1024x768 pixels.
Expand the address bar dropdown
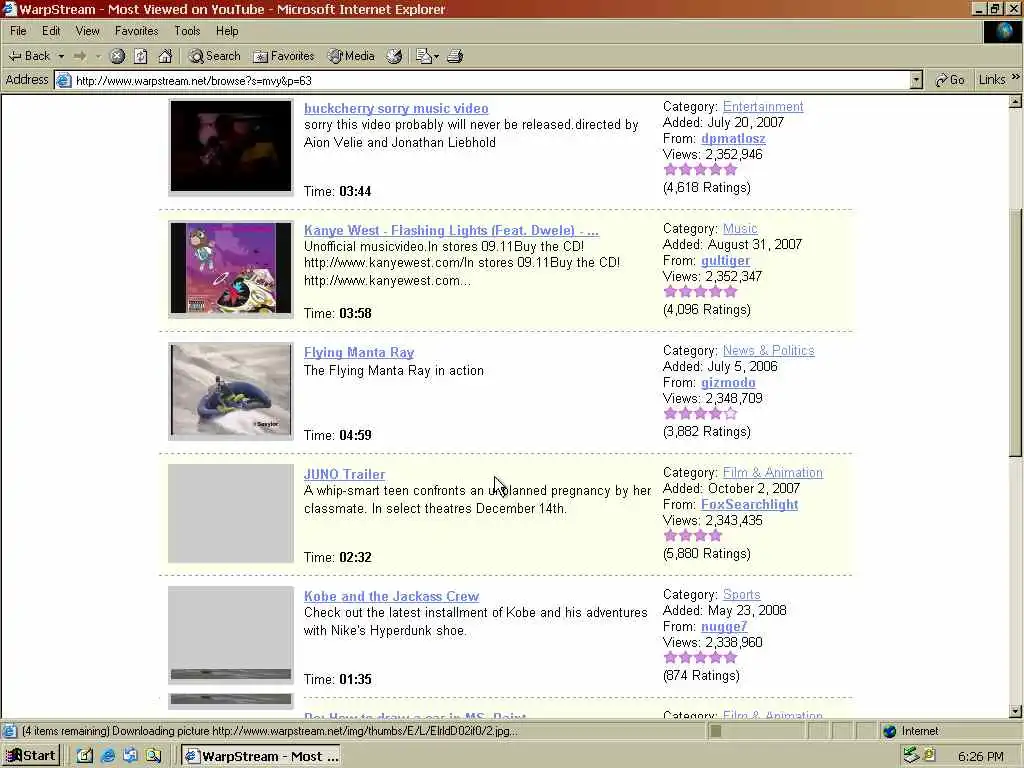[916, 80]
